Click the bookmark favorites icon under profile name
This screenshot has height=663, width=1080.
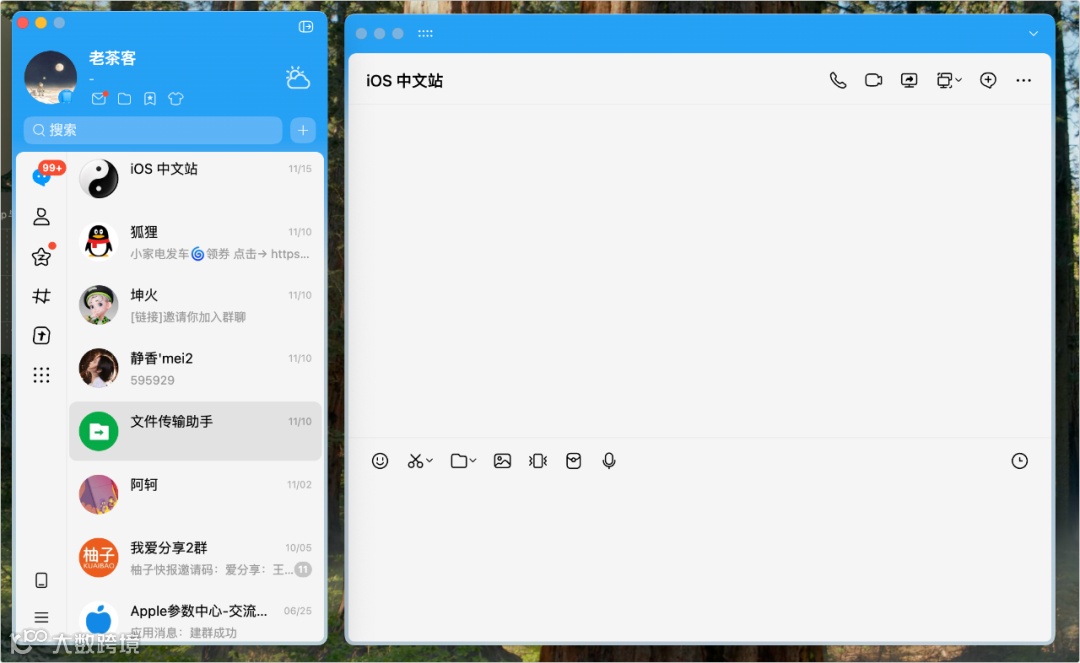(x=150, y=99)
